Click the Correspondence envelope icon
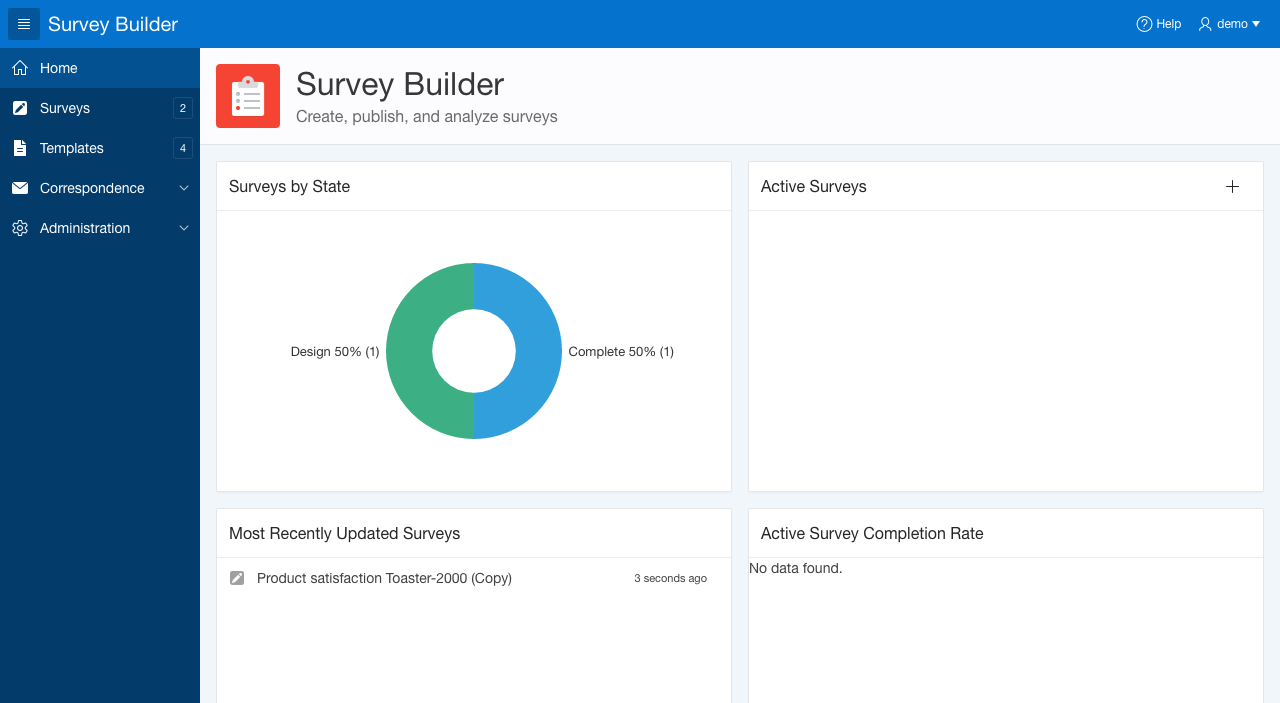1280x703 pixels. click(20, 188)
